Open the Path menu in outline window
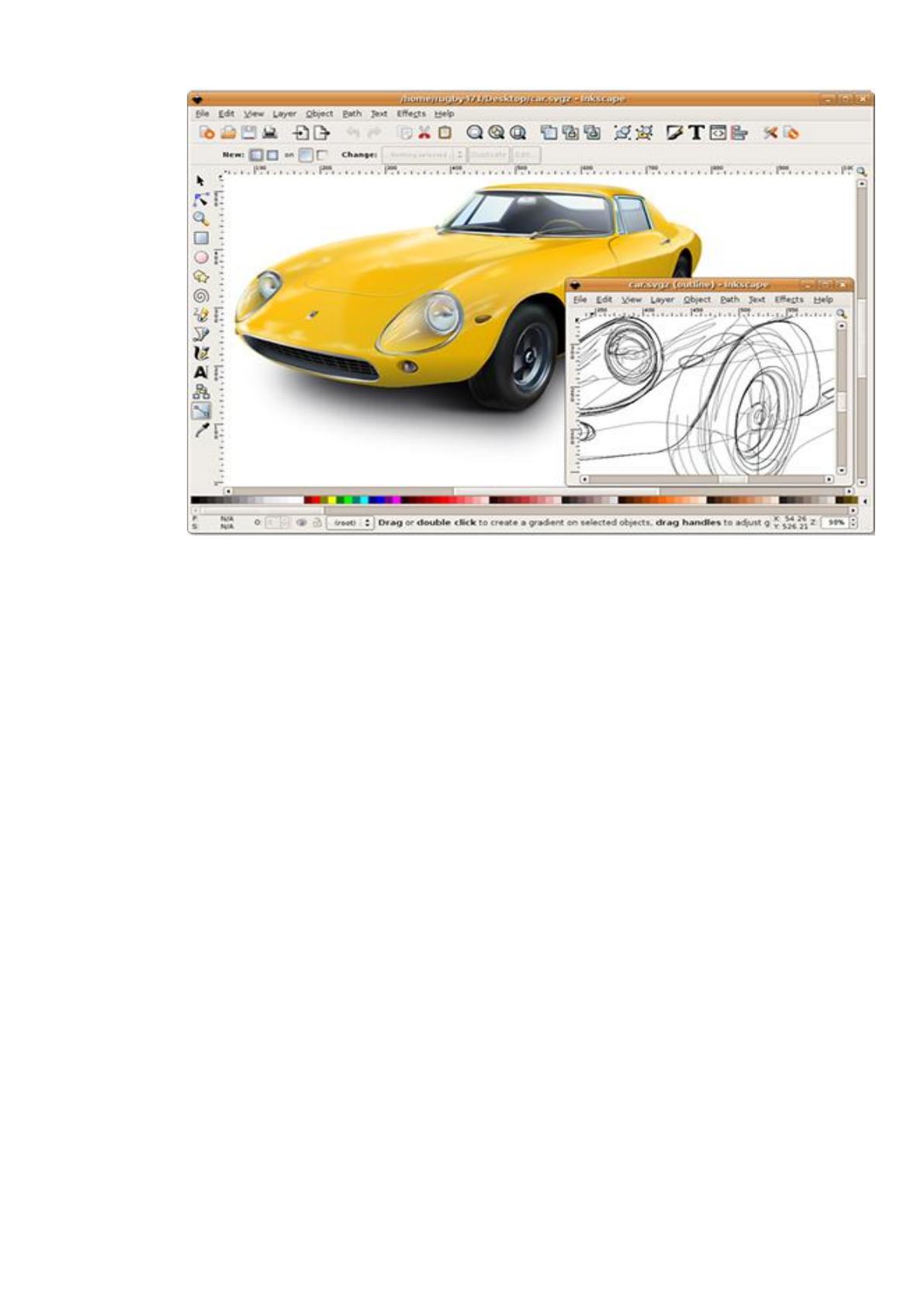The height and width of the screenshot is (1307, 924). pos(729,299)
